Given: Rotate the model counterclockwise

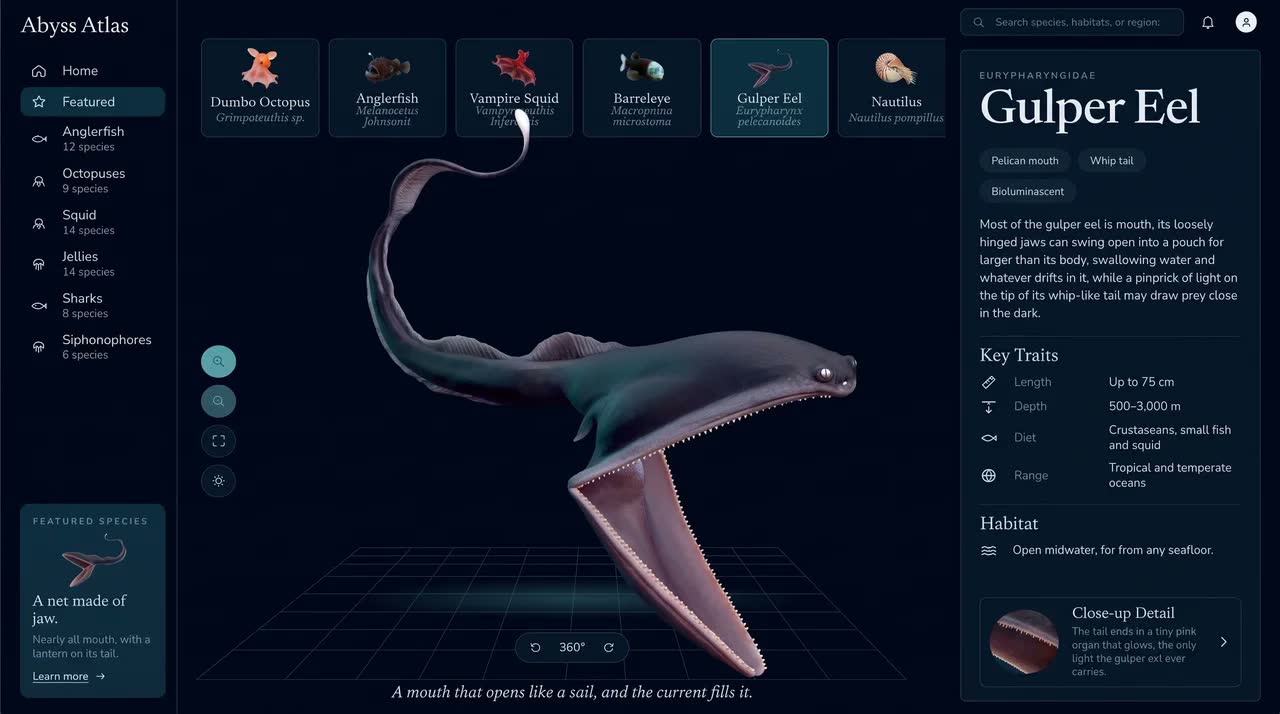Looking at the screenshot, I should click(x=535, y=647).
